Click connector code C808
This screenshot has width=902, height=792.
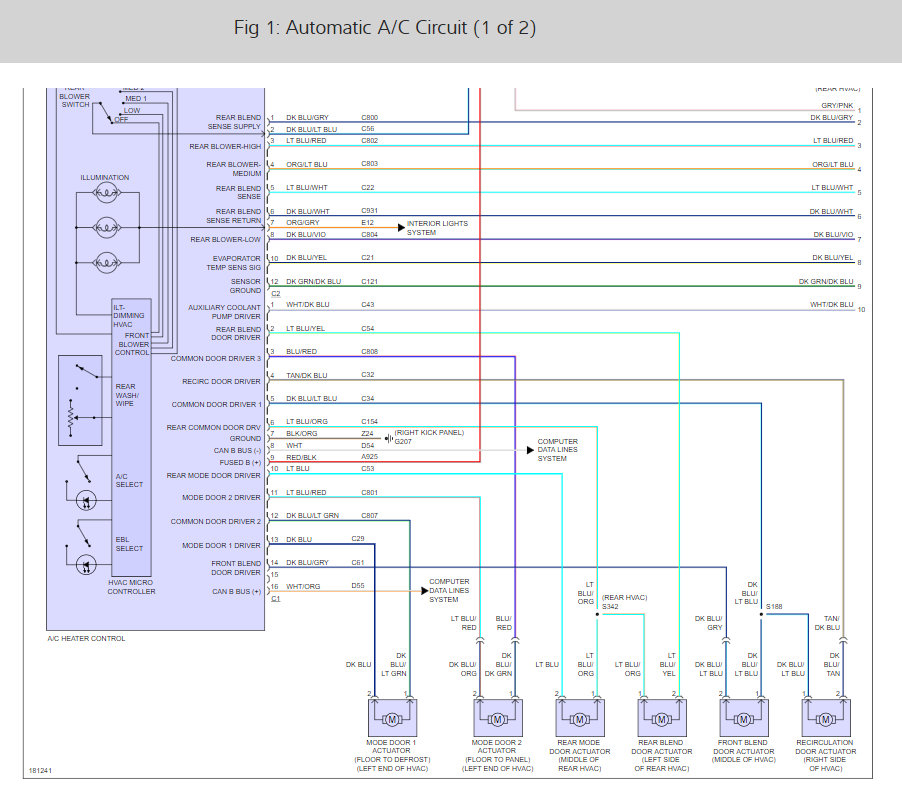[x=369, y=351]
